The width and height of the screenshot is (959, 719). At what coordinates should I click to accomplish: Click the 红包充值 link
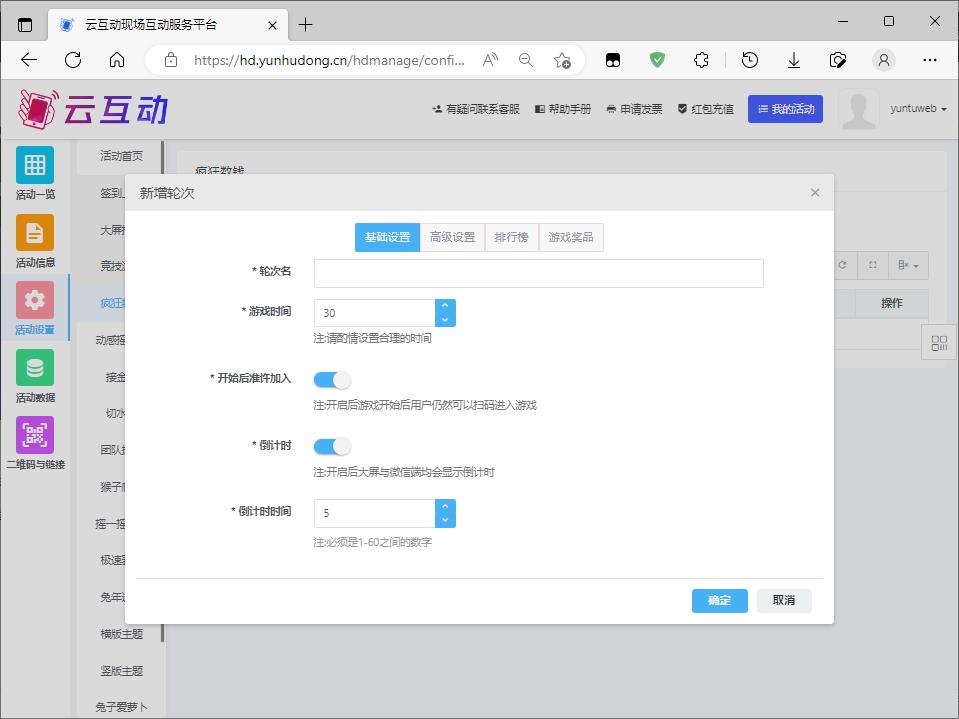click(x=706, y=109)
